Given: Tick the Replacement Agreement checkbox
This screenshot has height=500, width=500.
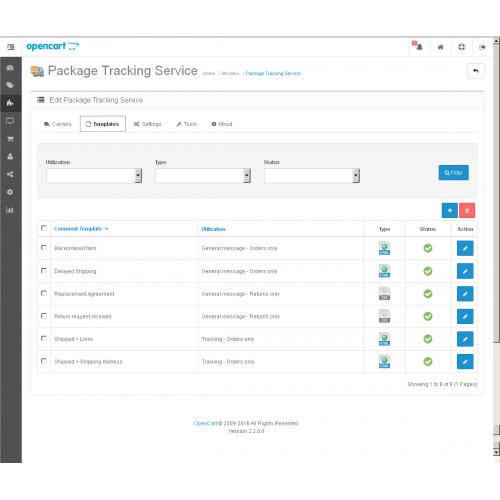Looking at the screenshot, I should pyautogui.click(x=44, y=293).
